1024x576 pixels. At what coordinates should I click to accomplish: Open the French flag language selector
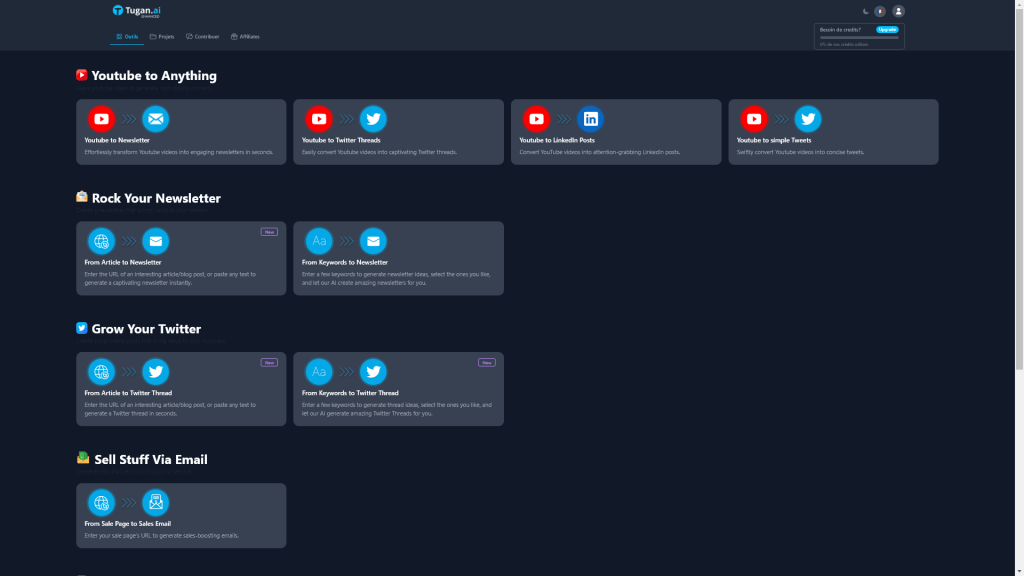(880, 11)
